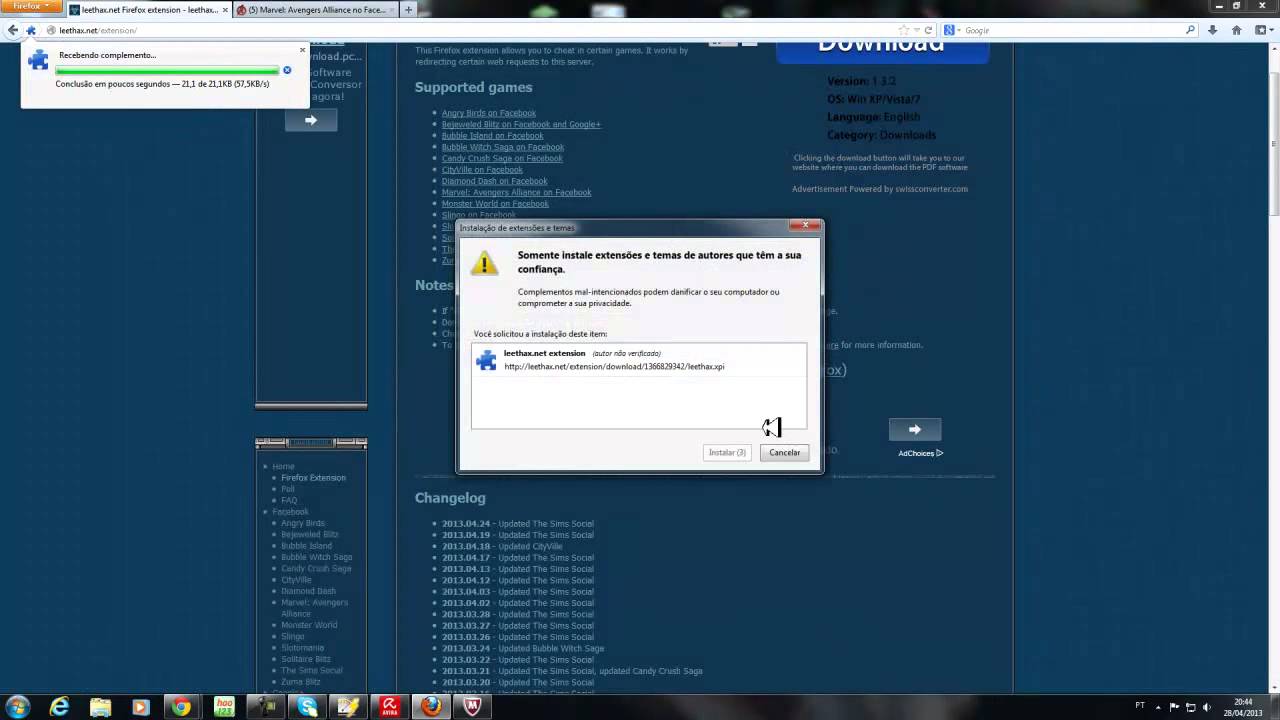Close the Instalação de extensões e temas dialog

pos(805,225)
